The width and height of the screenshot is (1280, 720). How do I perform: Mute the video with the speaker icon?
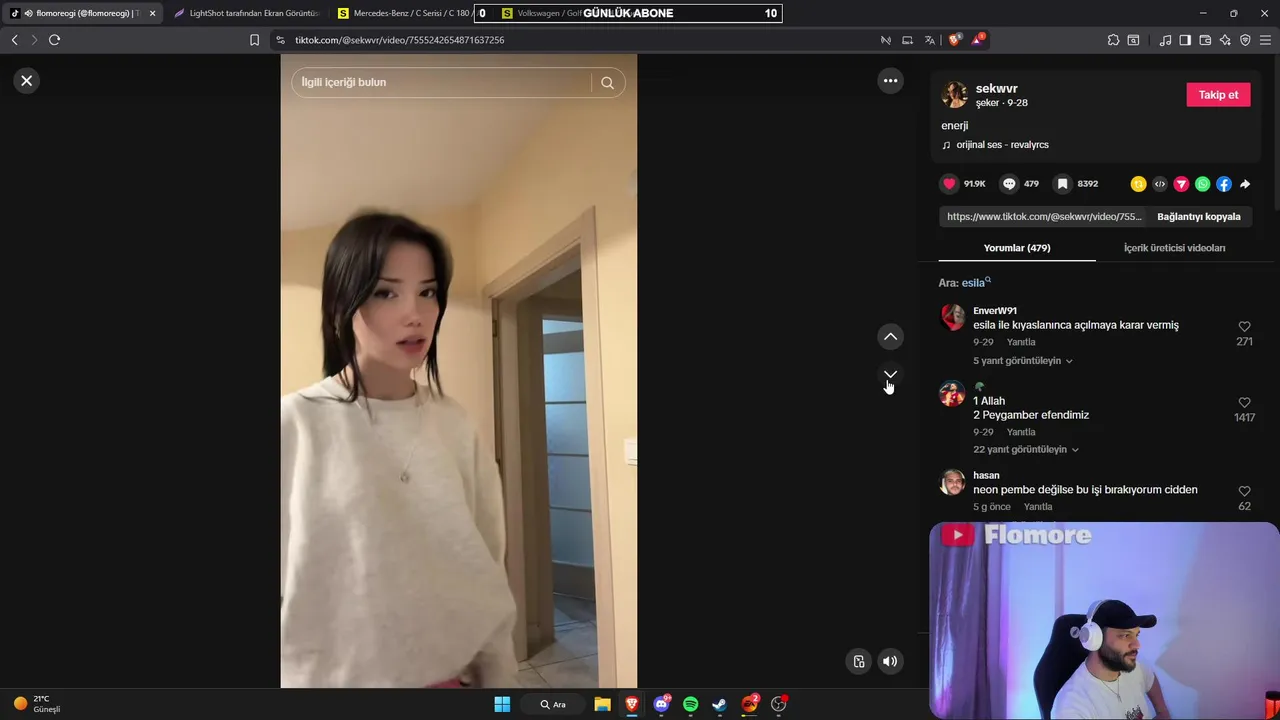tap(890, 661)
